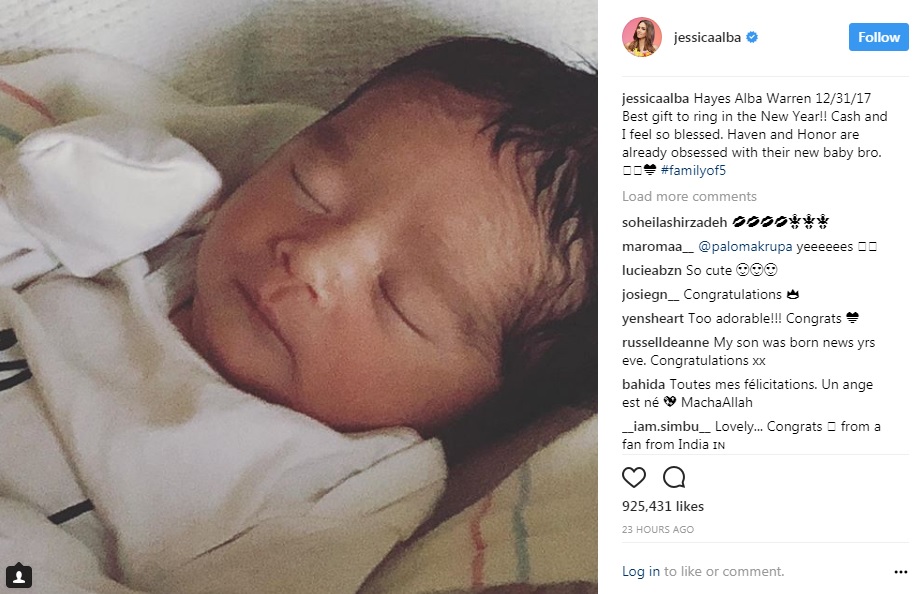View who liked via 925,431 likes

663,506
